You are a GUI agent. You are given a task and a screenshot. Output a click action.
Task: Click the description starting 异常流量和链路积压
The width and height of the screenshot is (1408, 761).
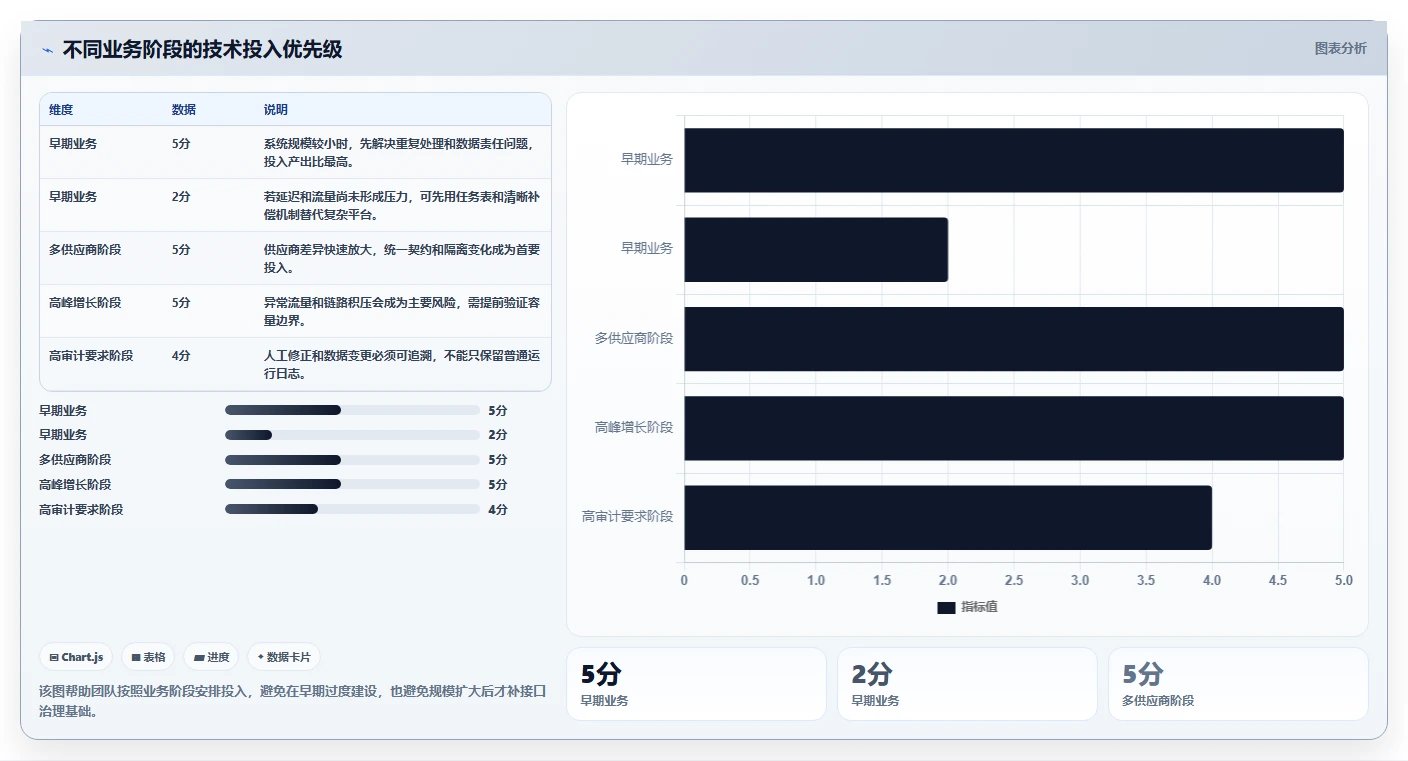click(x=401, y=311)
